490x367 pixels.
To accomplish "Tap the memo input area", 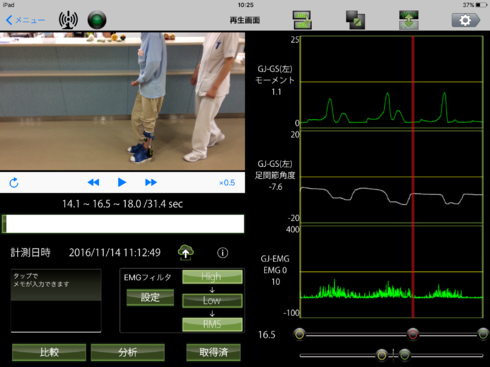I will coord(56,301).
